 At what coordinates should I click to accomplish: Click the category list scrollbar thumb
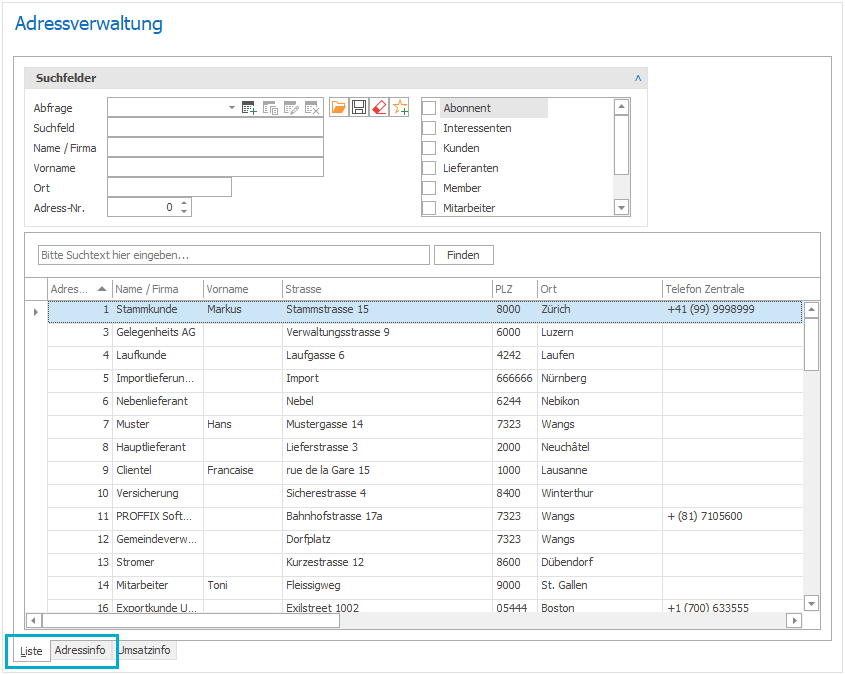621,144
